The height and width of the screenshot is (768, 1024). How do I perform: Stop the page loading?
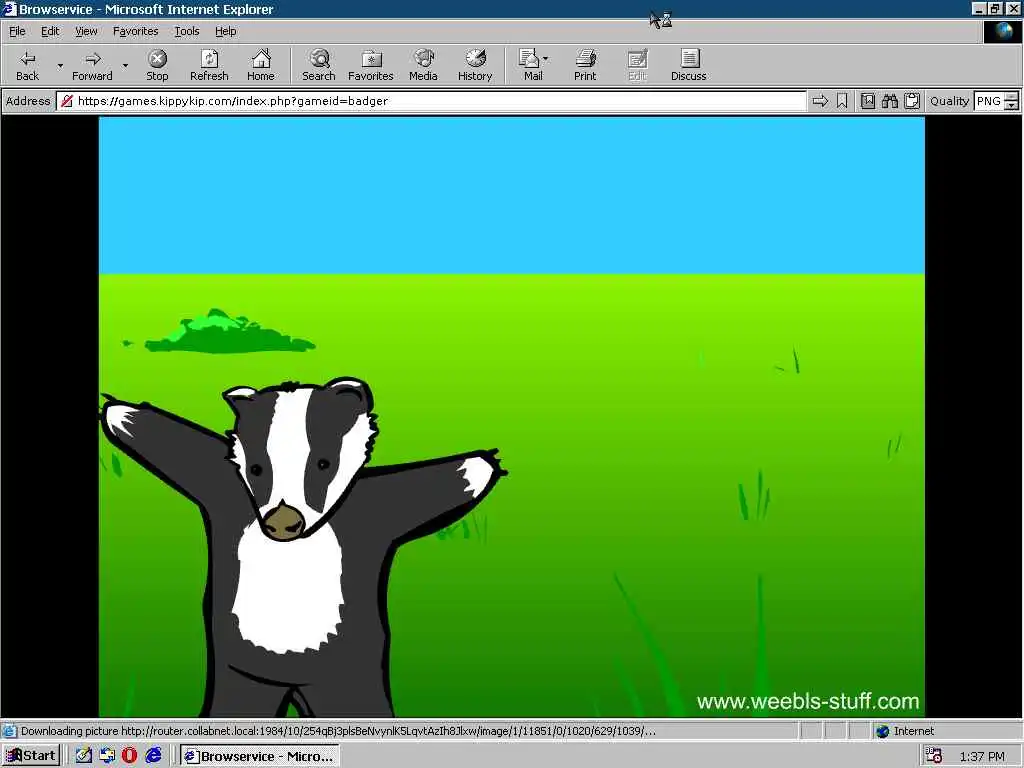click(x=157, y=65)
